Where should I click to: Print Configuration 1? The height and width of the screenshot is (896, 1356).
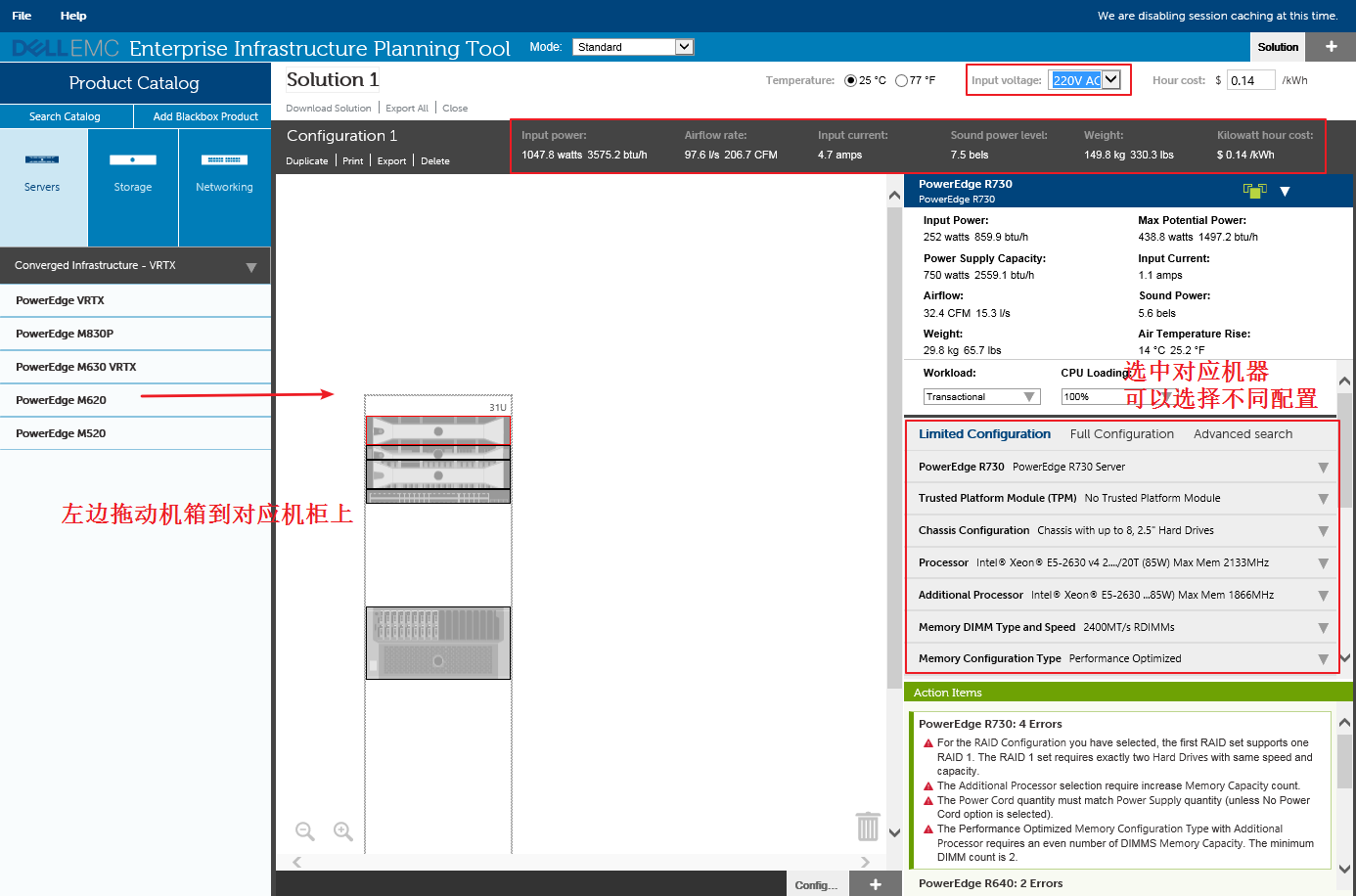[x=353, y=161]
